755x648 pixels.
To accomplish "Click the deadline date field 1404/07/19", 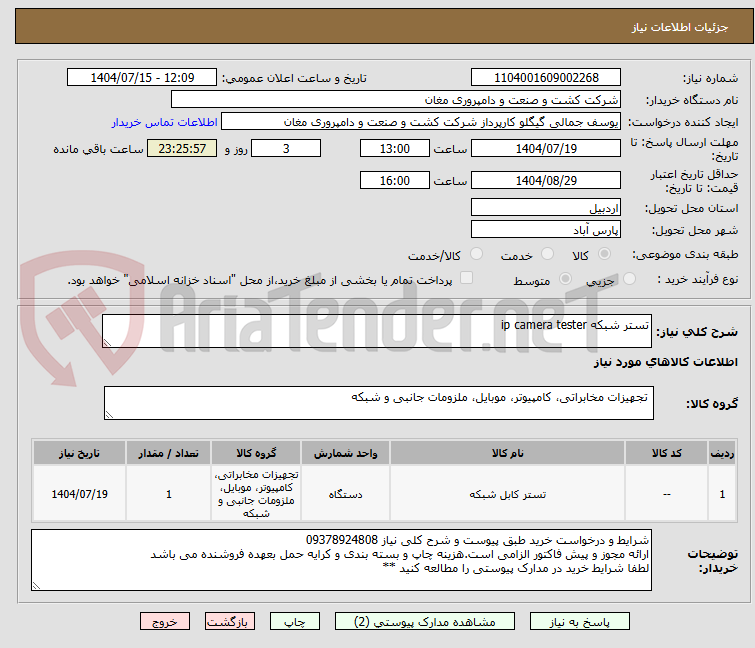I will coord(546,148).
